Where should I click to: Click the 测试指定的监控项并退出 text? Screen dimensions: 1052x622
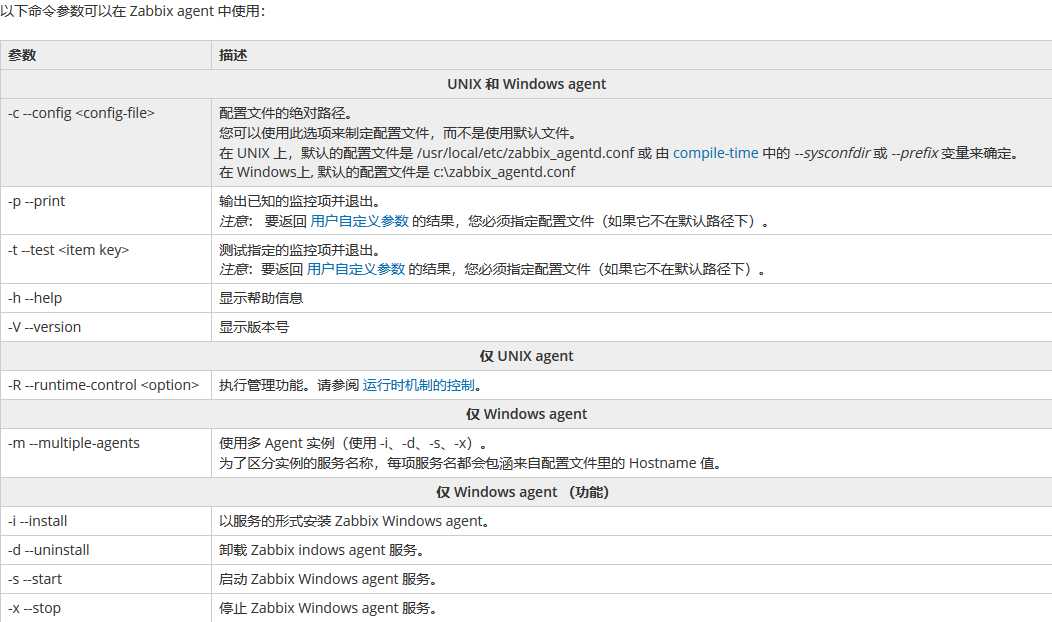click(x=300, y=250)
